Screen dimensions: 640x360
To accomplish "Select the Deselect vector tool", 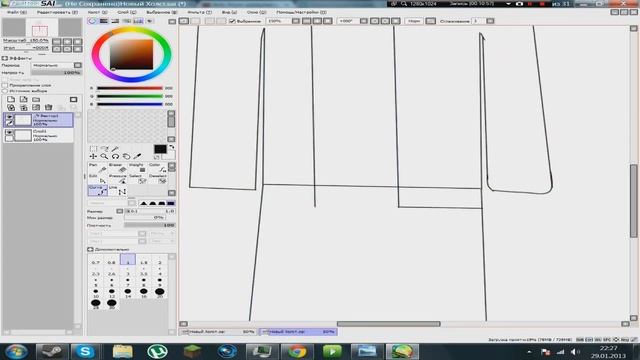I will [x=157, y=178].
